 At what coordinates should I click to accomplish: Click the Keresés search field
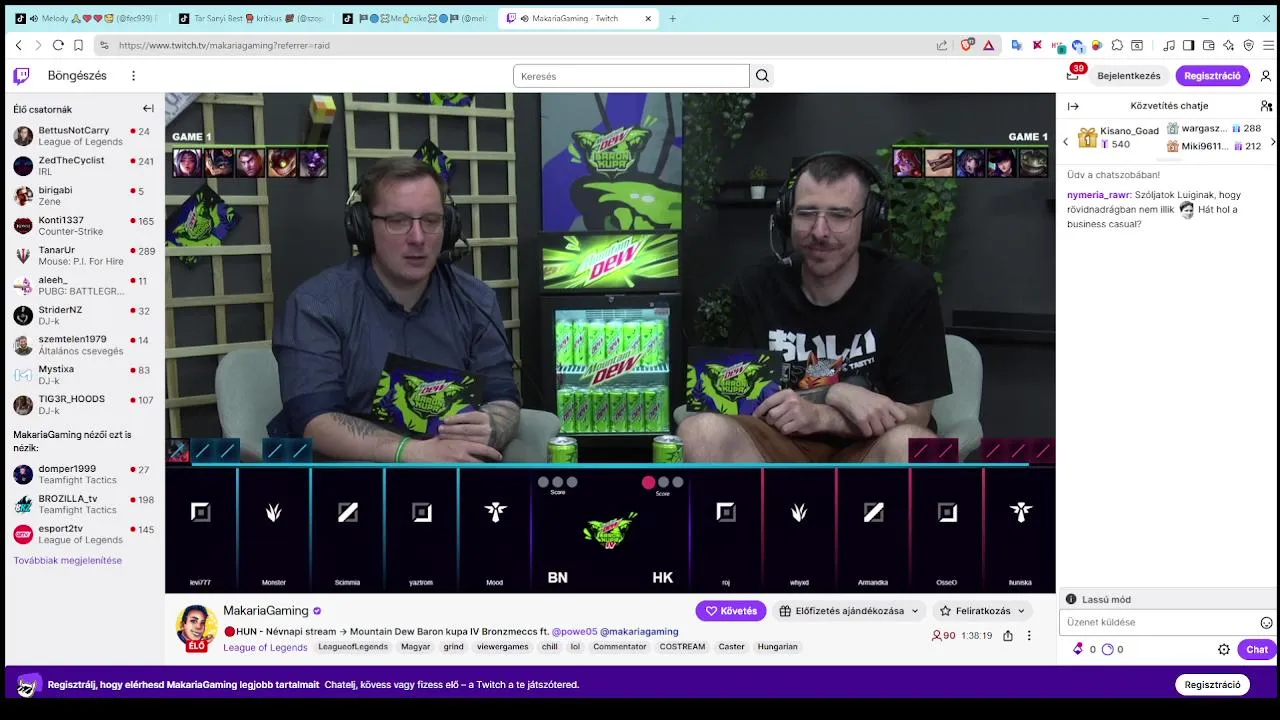pos(631,76)
